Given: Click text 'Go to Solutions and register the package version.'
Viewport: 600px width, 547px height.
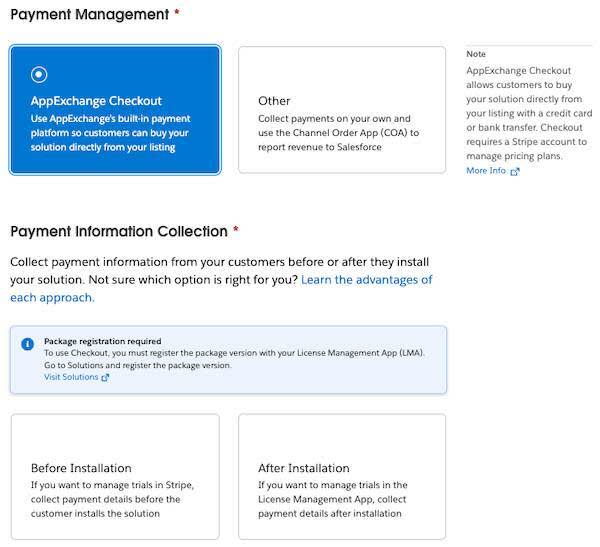Looking at the screenshot, I should 138,365.
